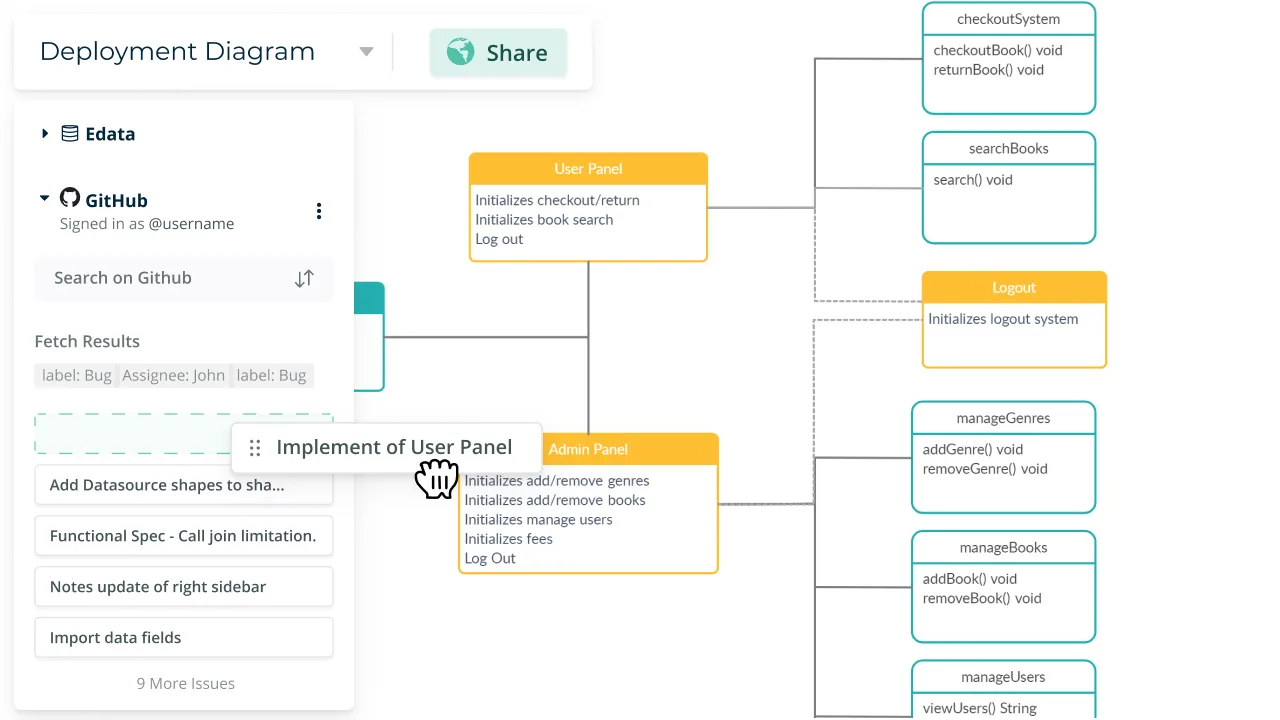This screenshot has height=720, width=1280.
Task: Click 'returnBook() void' text
Action: [x=989, y=70]
